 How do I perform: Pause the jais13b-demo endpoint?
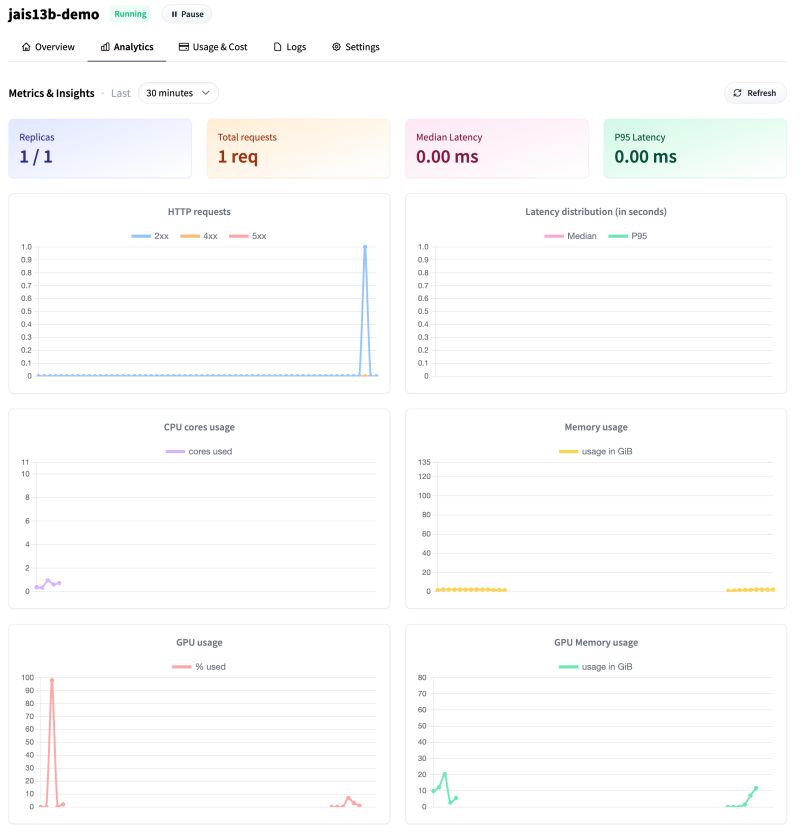[187, 14]
